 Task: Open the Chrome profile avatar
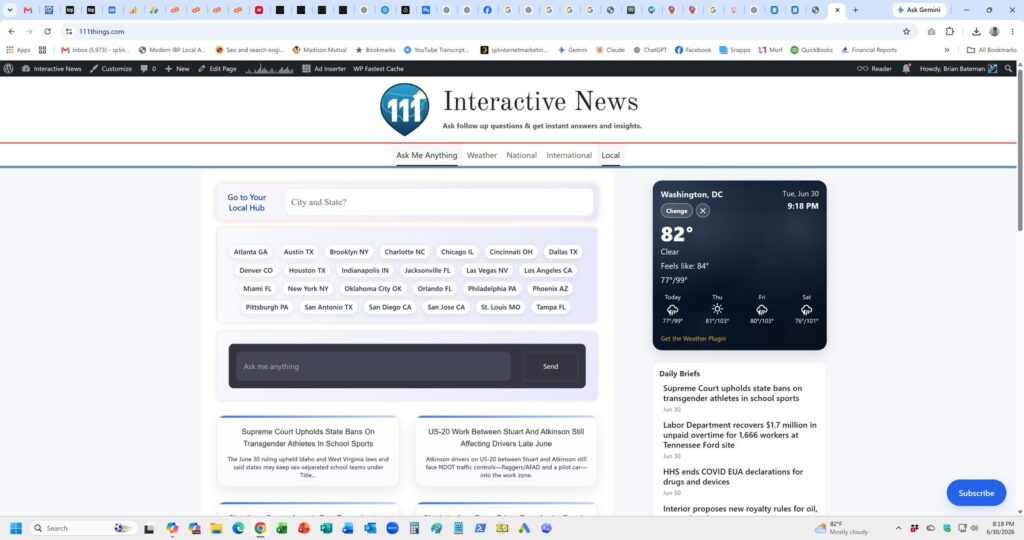point(994,31)
